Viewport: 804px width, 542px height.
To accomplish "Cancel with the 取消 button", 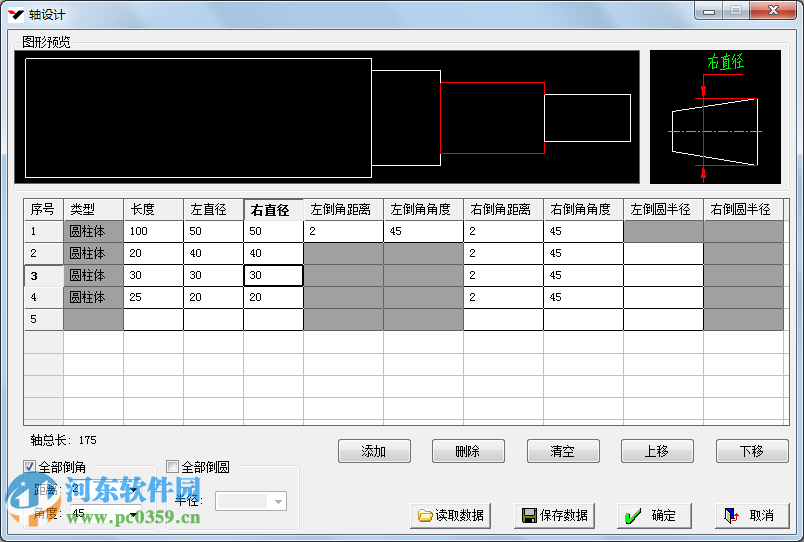I will point(752,515).
